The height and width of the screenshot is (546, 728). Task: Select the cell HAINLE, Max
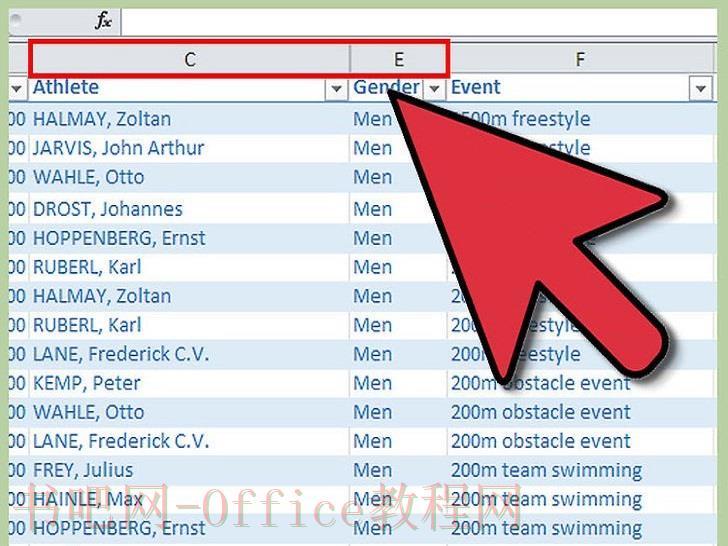(x=188, y=499)
